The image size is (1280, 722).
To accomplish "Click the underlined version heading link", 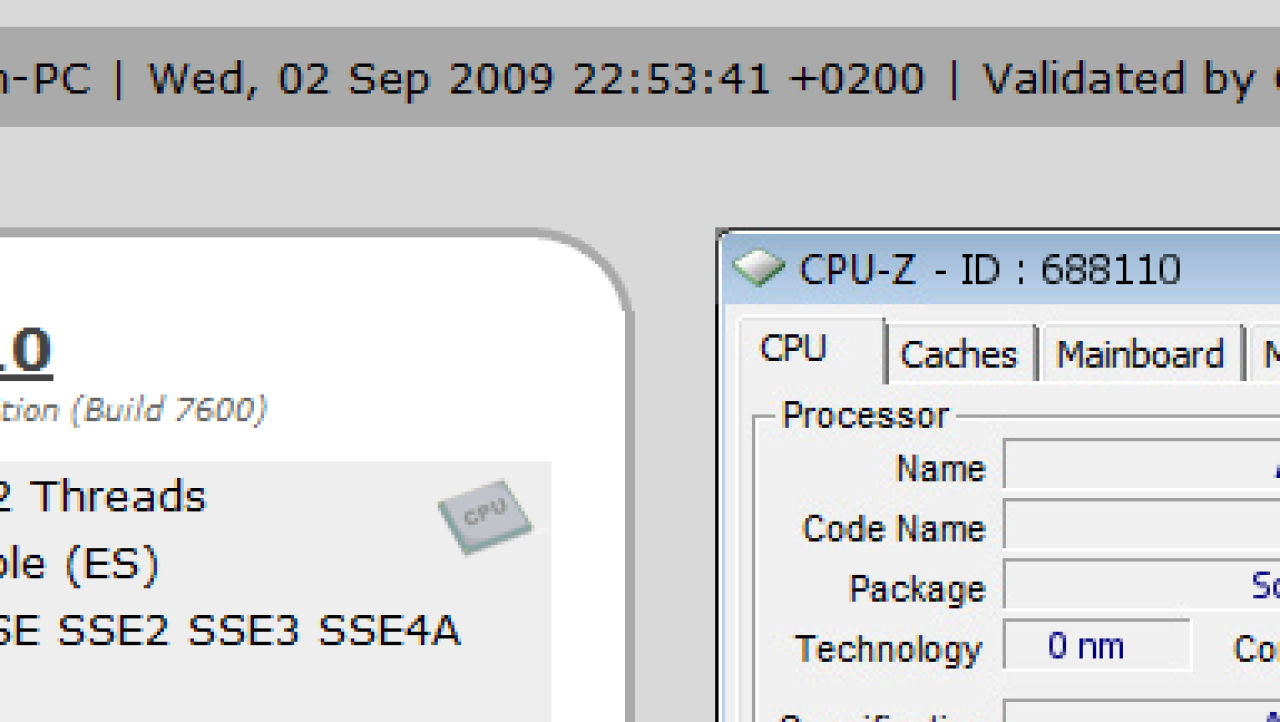I will coord(25,351).
